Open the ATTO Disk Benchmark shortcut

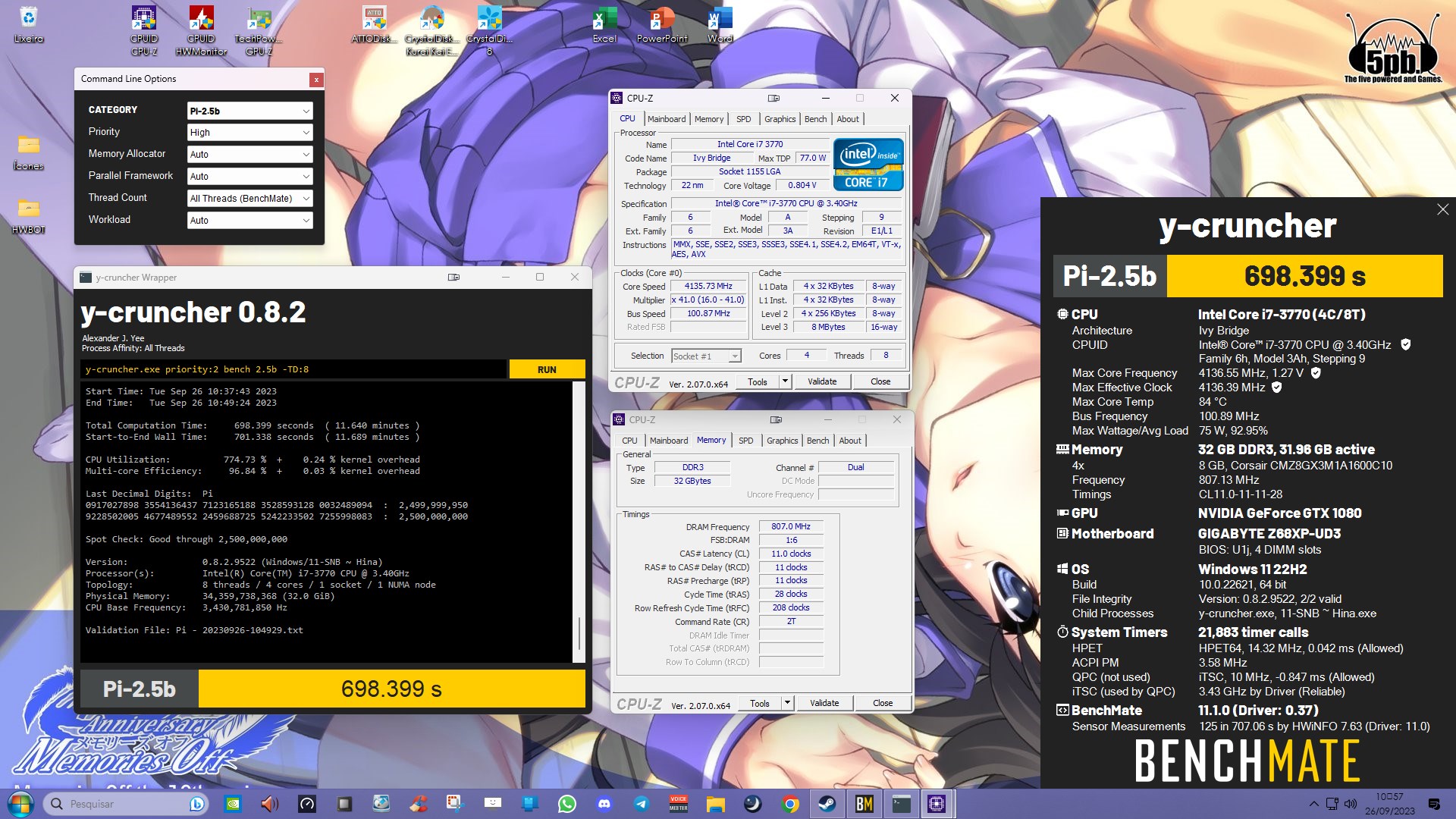373,24
